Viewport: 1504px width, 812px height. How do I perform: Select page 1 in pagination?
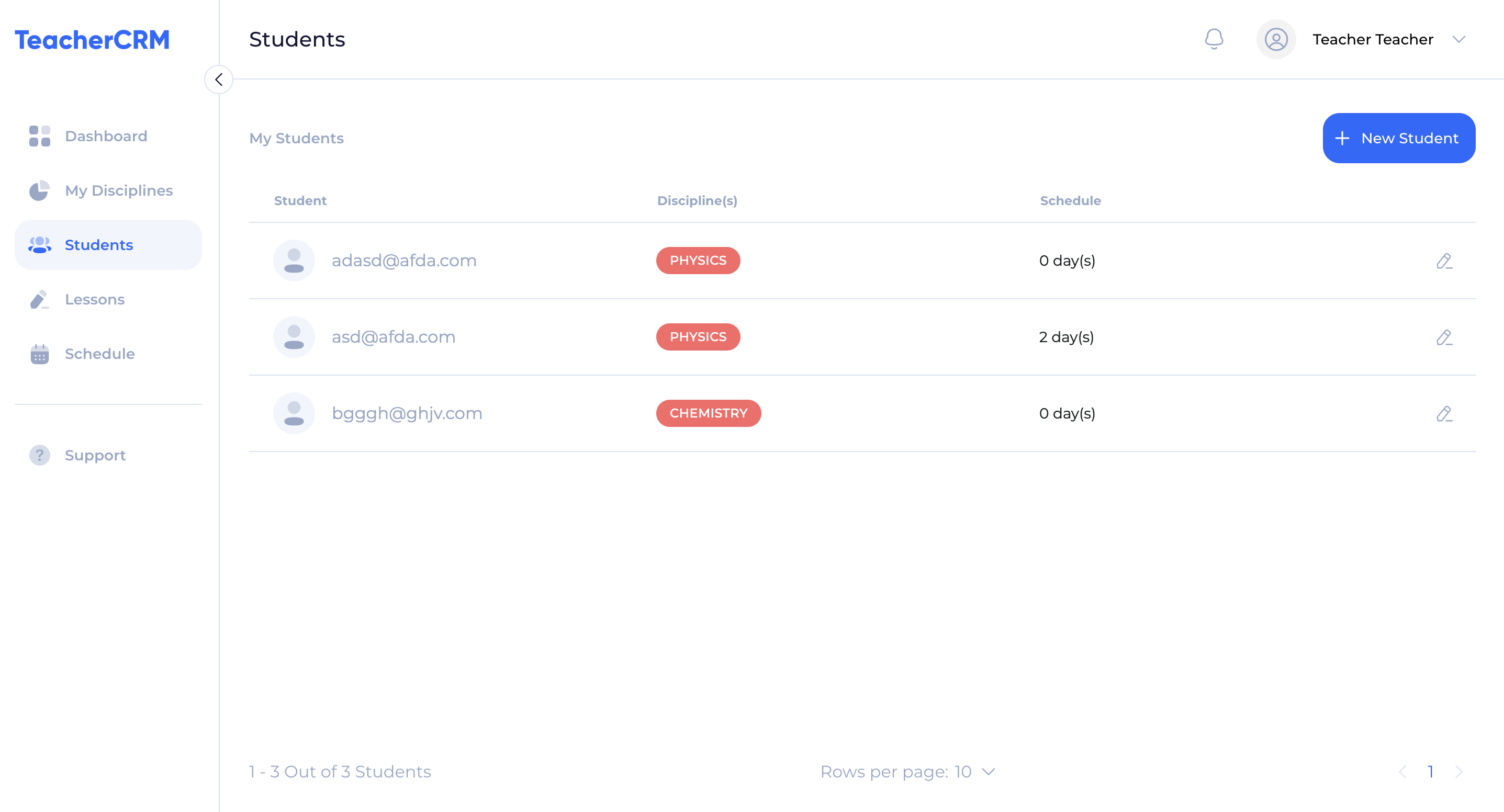click(1430, 771)
